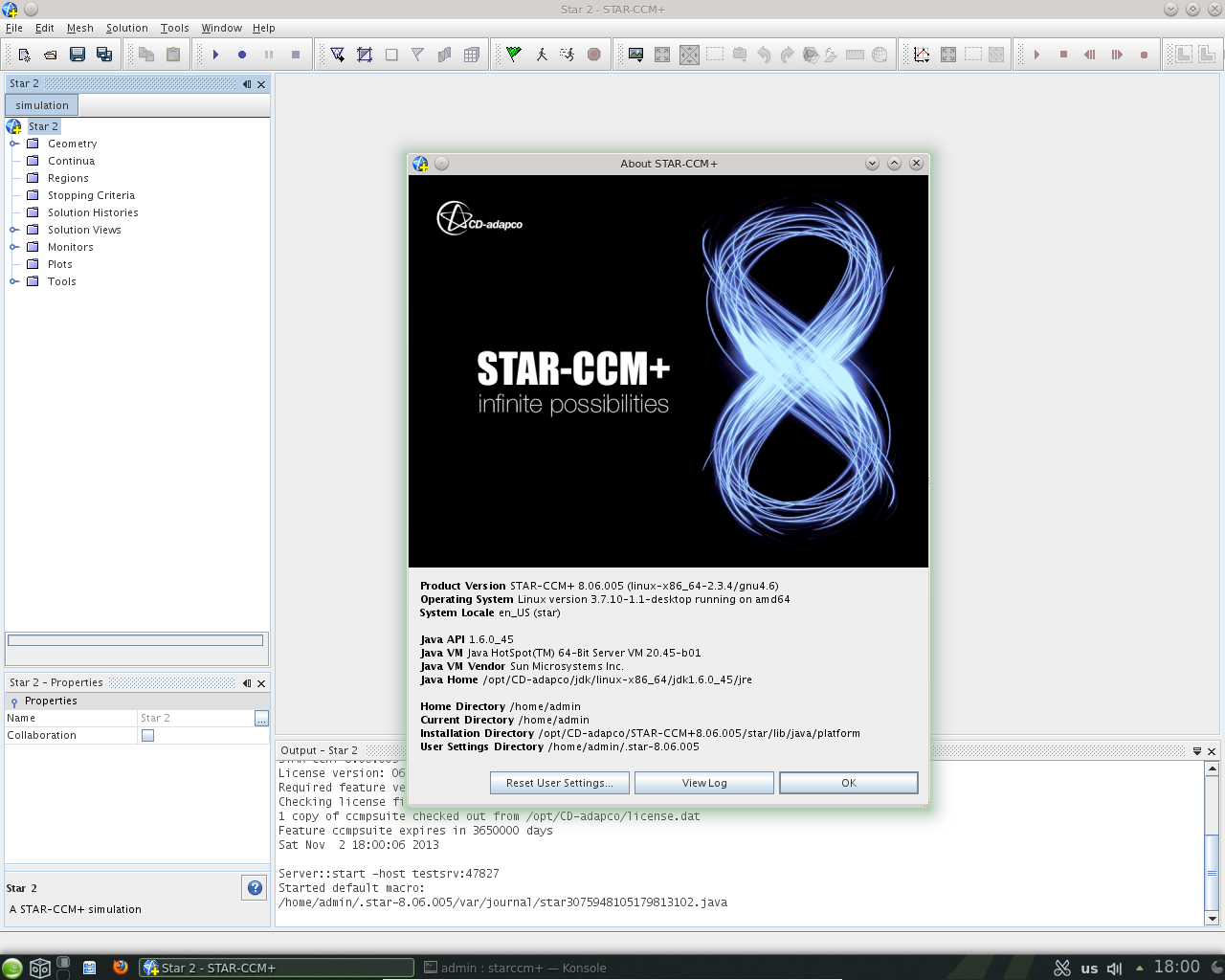Click the running figure with dashes icon
The height and width of the screenshot is (980, 1225).
click(x=568, y=55)
